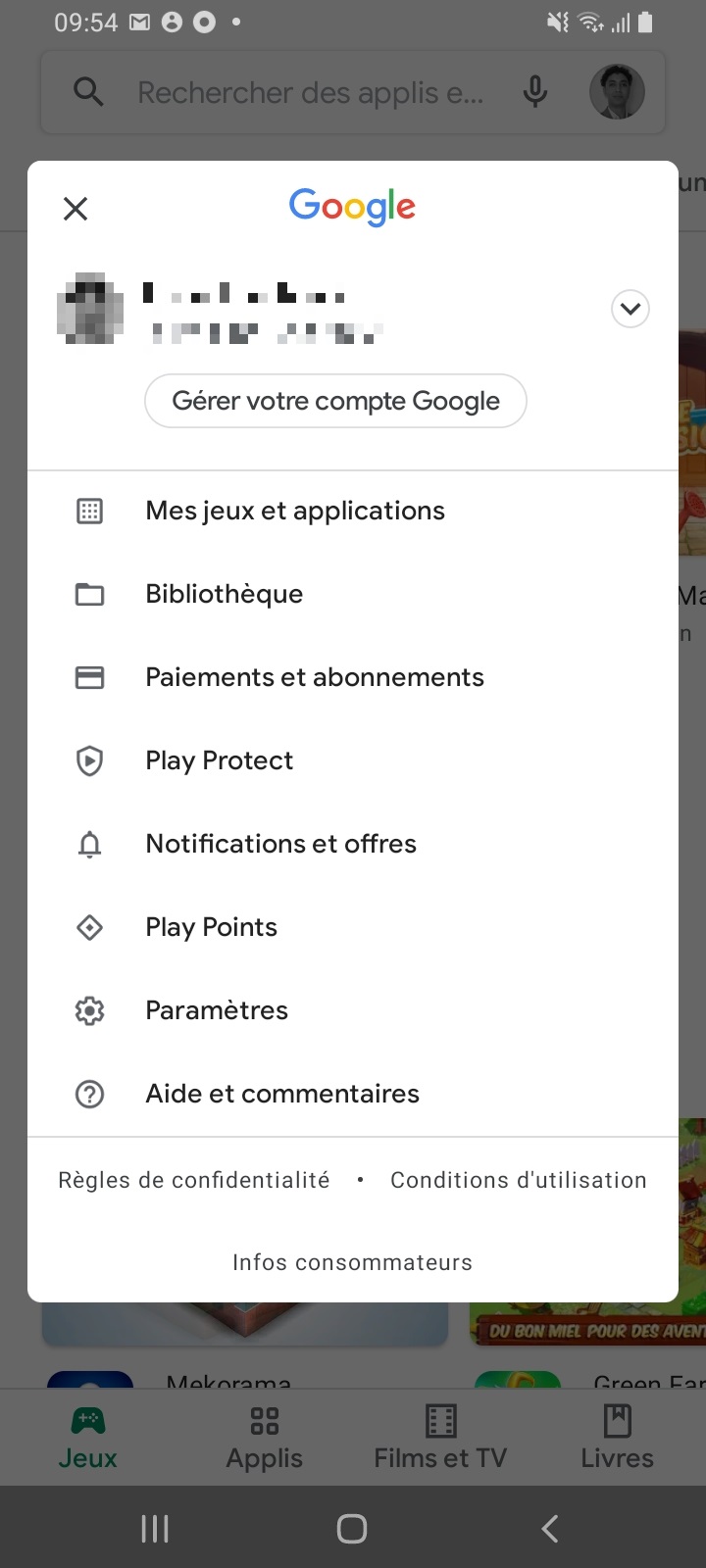Tap the search field Rechercher des applis
This screenshot has height=1568, width=706.
tap(310, 93)
